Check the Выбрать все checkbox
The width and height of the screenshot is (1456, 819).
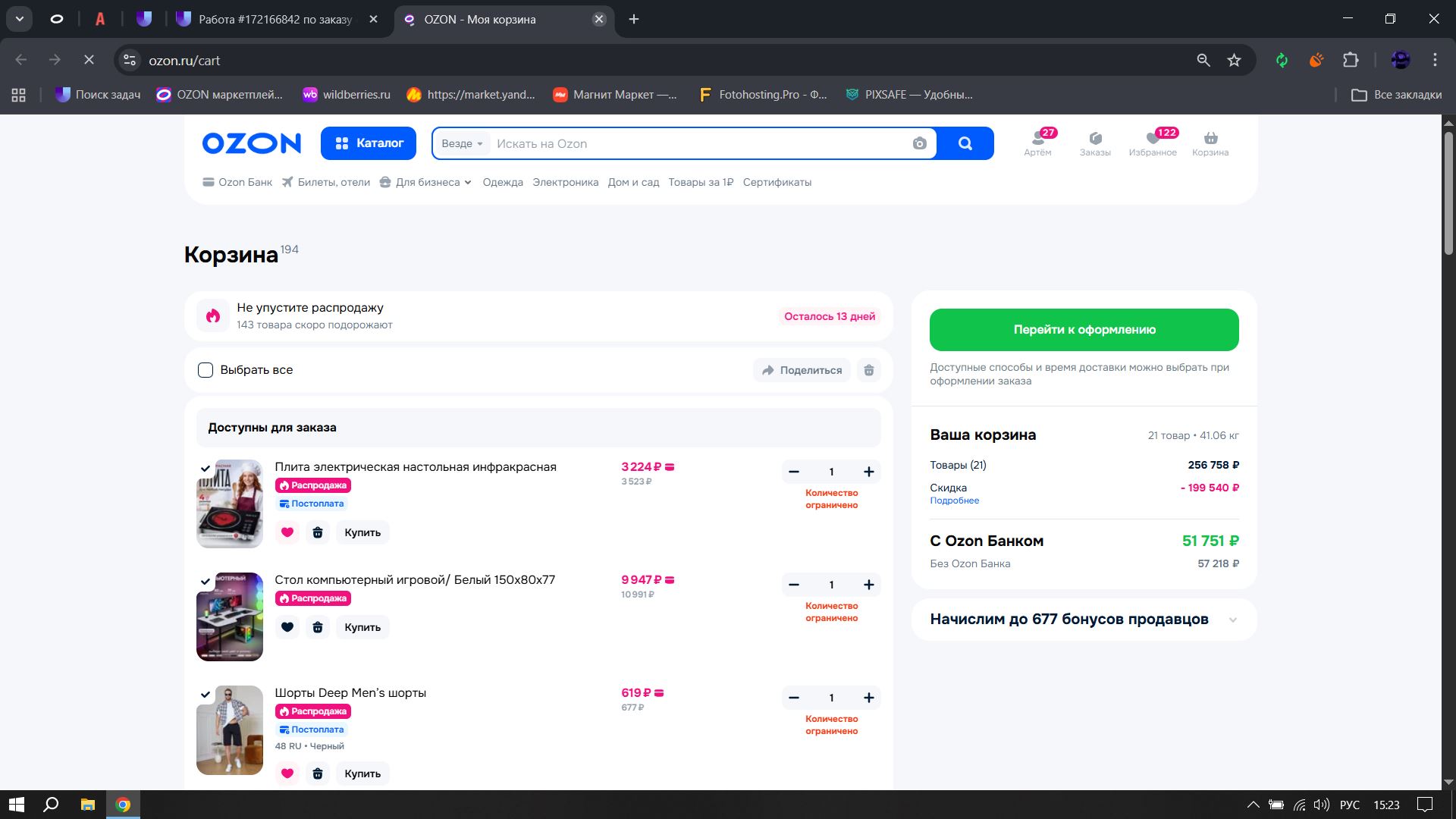[x=206, y=370]
